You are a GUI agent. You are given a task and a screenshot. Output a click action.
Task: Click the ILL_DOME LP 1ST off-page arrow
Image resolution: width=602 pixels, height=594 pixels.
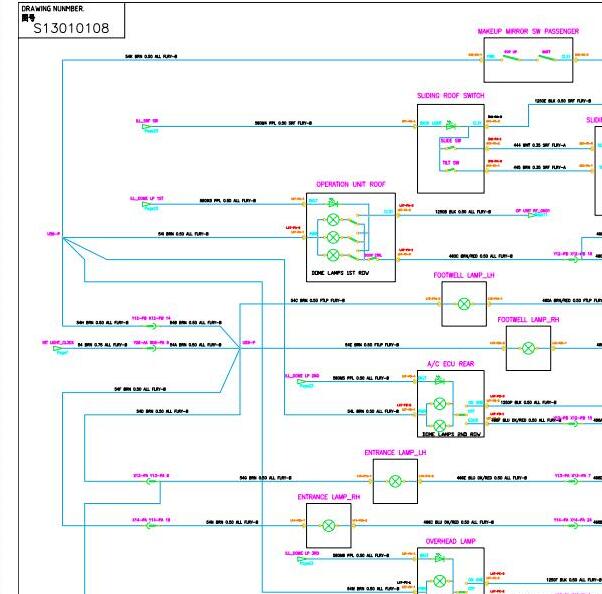click(147, 204)
